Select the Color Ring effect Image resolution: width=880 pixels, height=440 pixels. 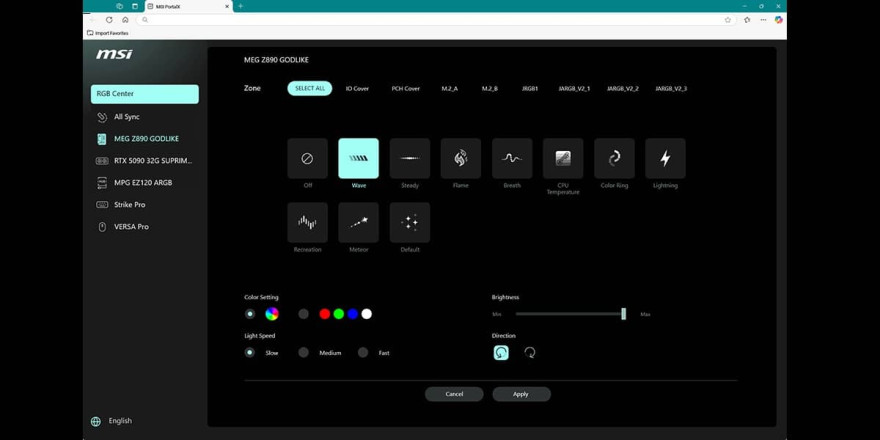[614, 158]
